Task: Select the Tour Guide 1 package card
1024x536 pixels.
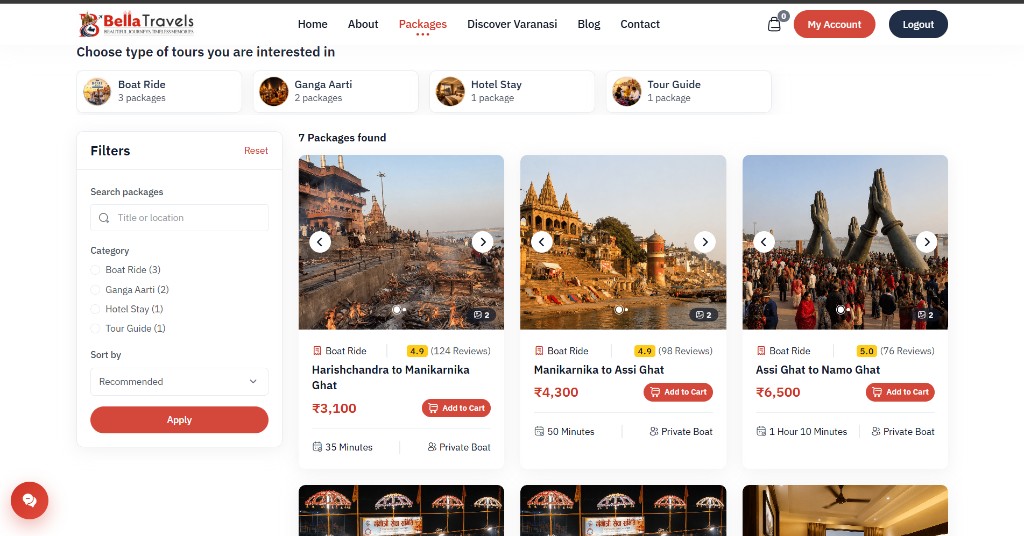Action: click(688, 91)
